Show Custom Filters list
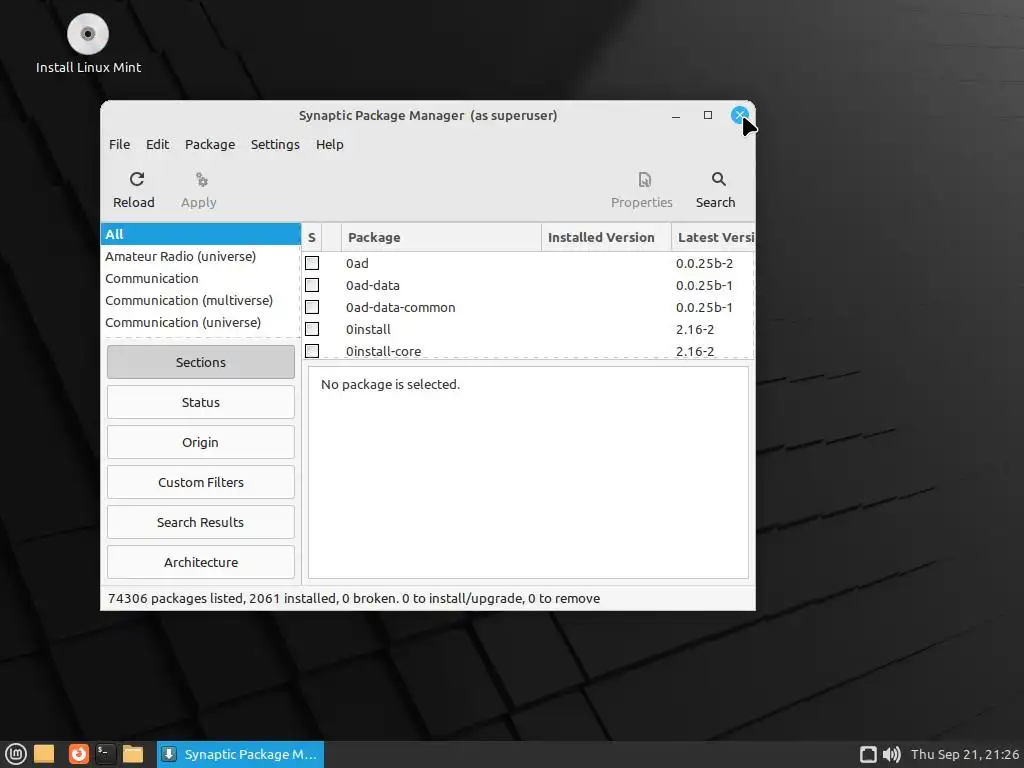This screenshot has width=1024, height=768. [x=200, y=483]
